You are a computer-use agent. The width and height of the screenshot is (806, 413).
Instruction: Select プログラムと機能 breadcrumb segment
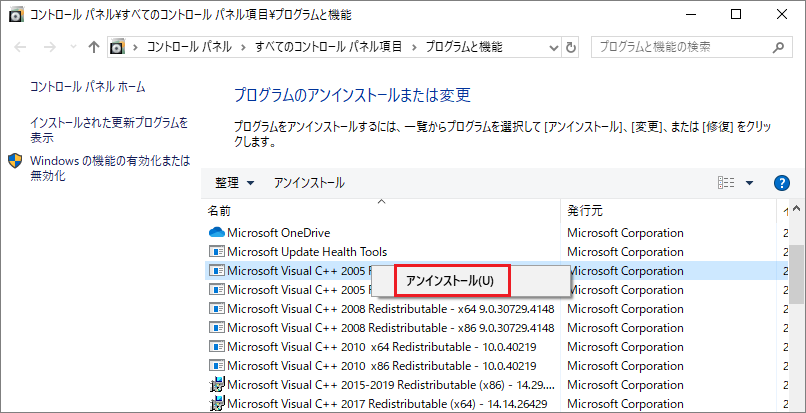click(x=464, y=47)
